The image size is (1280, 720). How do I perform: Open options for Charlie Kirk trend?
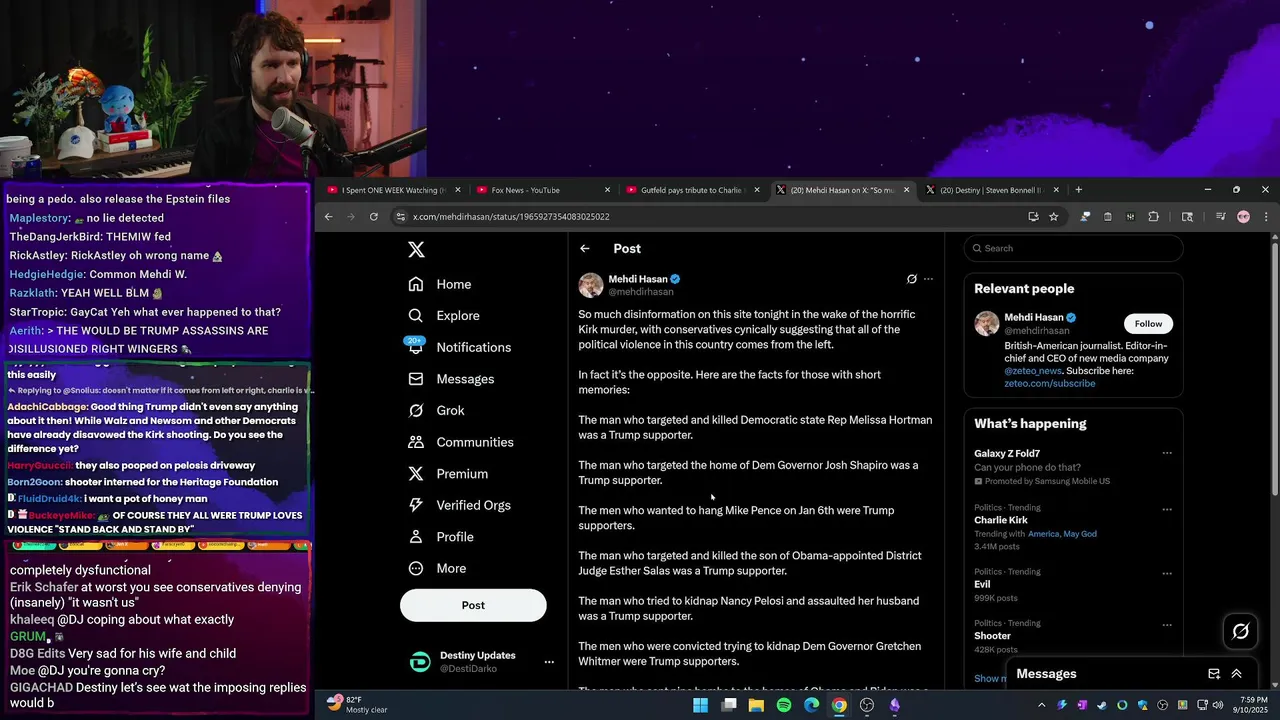click(1166, 510)
